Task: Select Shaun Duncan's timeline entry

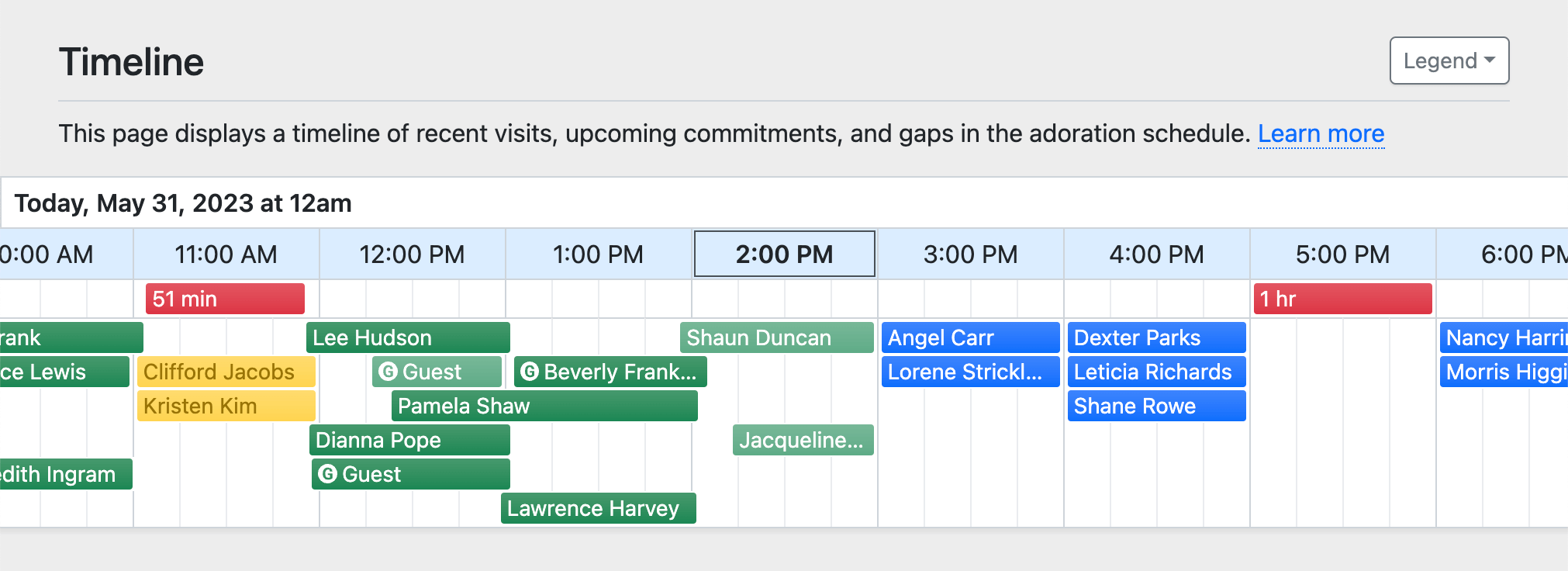Action: (x=776, y=337)
